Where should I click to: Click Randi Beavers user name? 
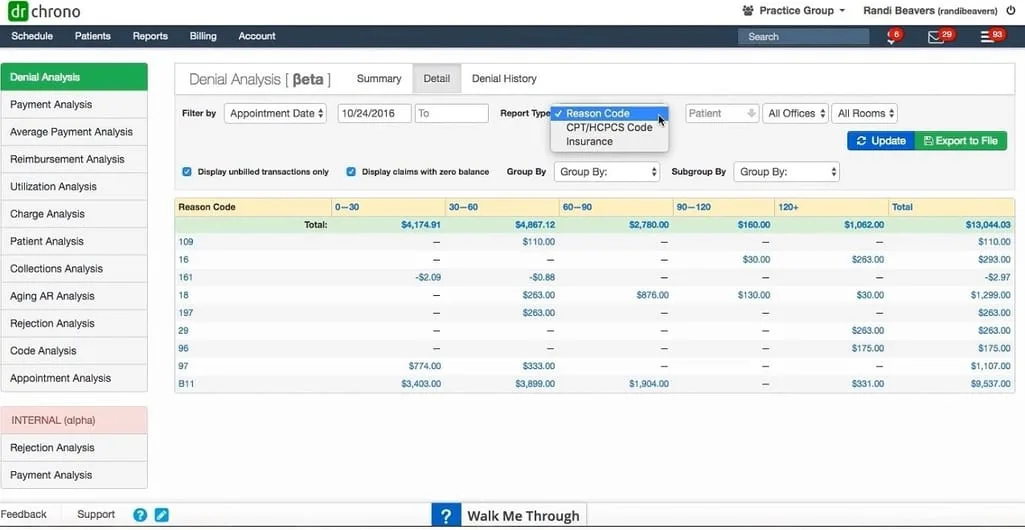click(928, 11)
